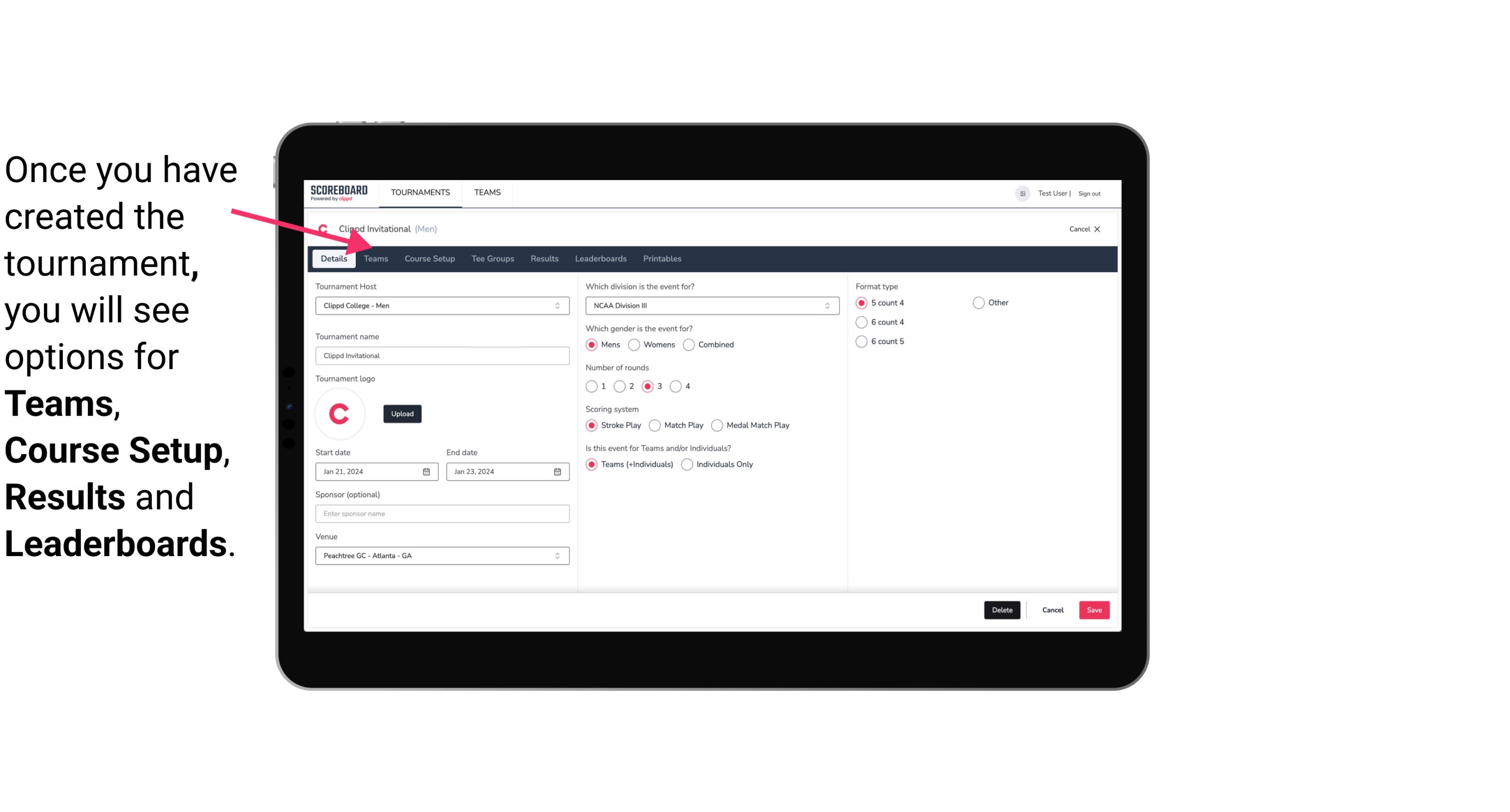
Task: Click the Sponsor optional input field
Action: 442,513
